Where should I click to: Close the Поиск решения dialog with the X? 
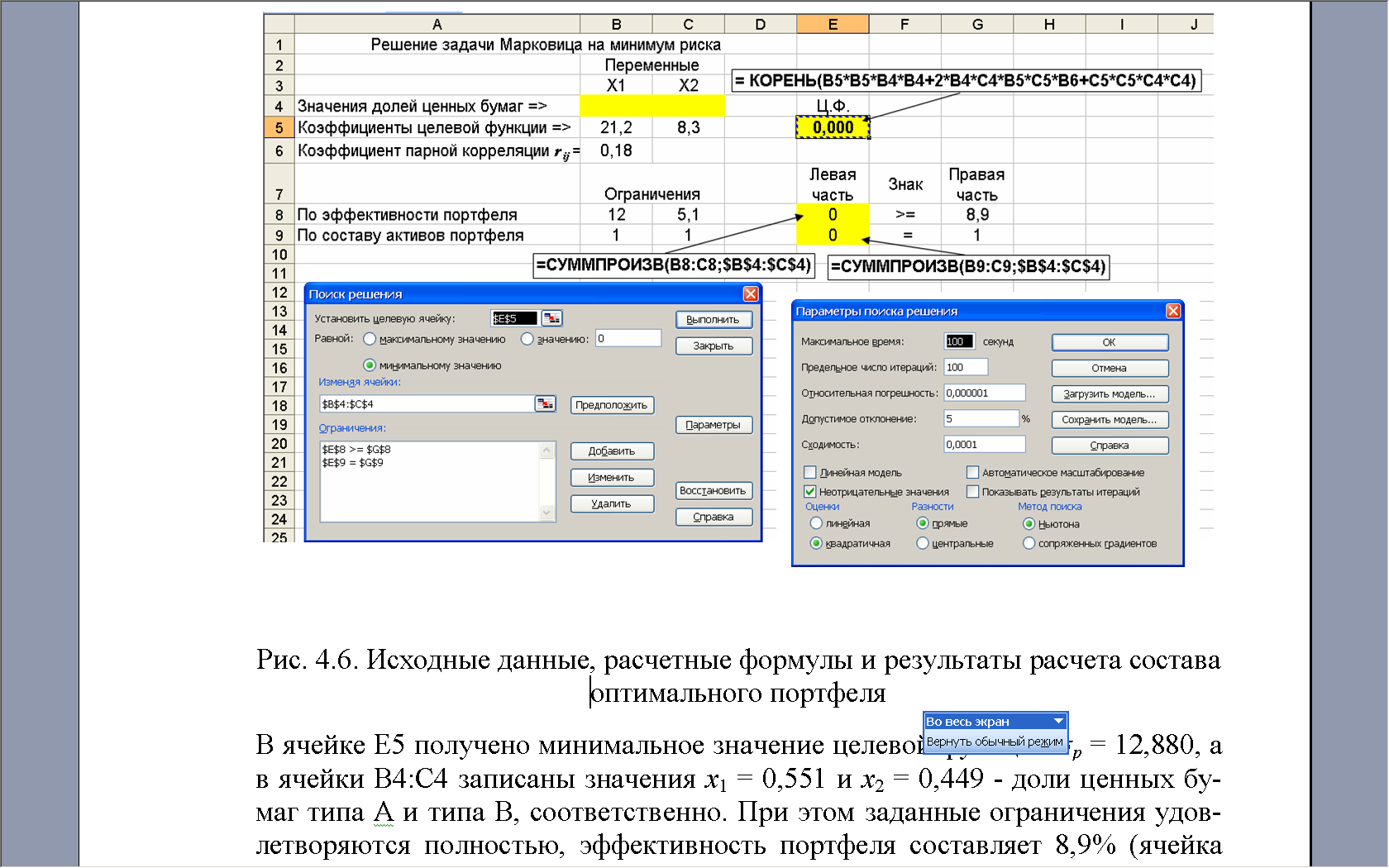(x=751, y=293)
